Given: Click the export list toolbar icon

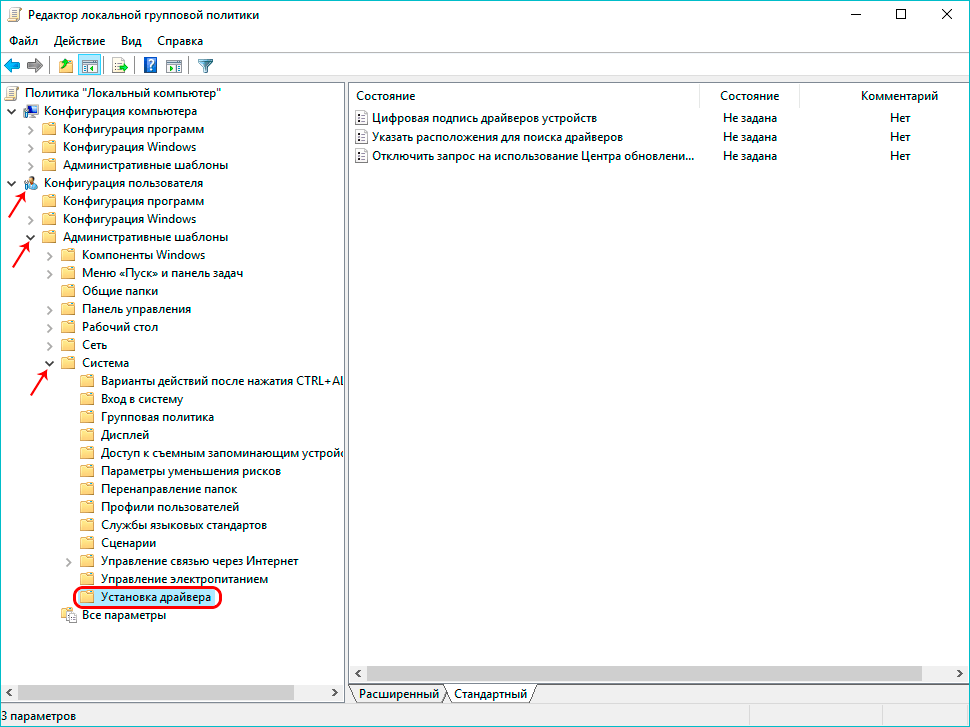Looking at the screenshot, I should [119, 65].
